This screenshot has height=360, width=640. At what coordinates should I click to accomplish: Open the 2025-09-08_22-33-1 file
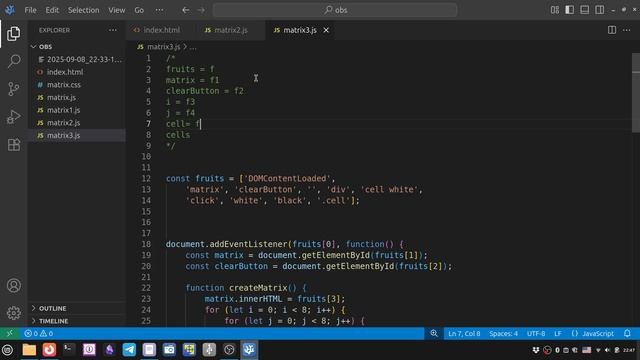pyautogui.click(x=76, y=59)
